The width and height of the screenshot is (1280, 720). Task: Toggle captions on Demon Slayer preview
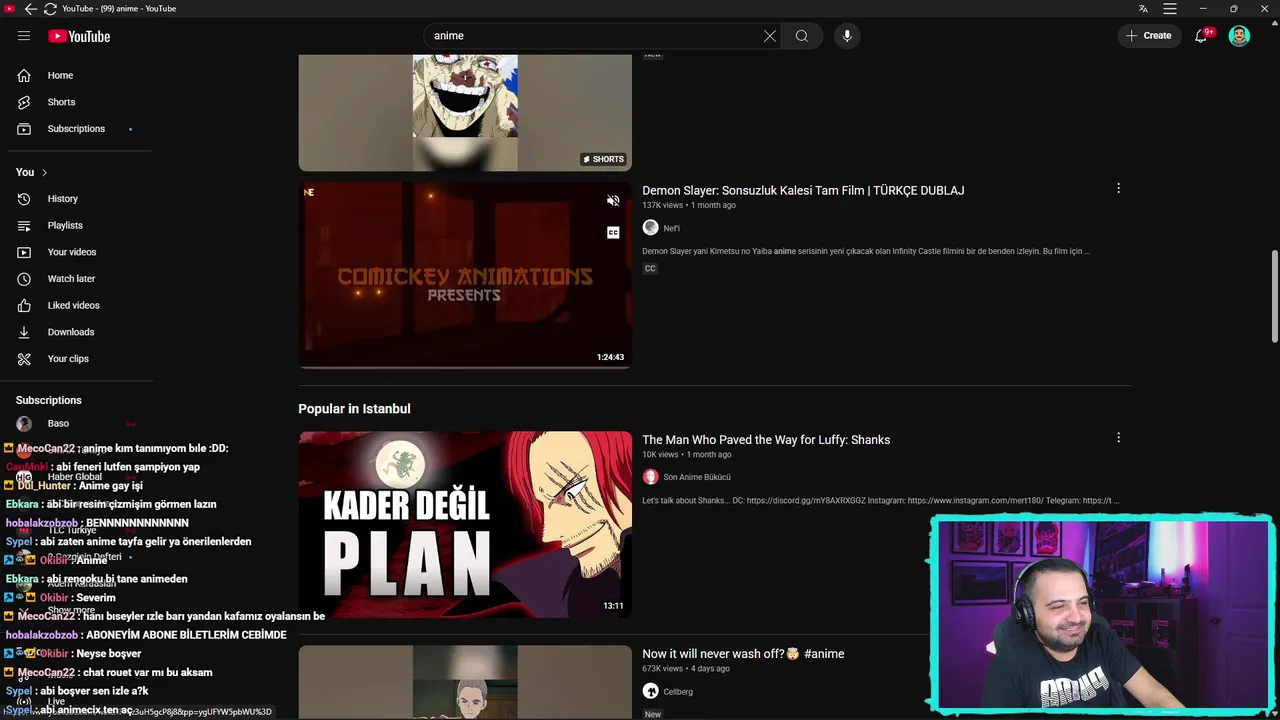[613, 233]
